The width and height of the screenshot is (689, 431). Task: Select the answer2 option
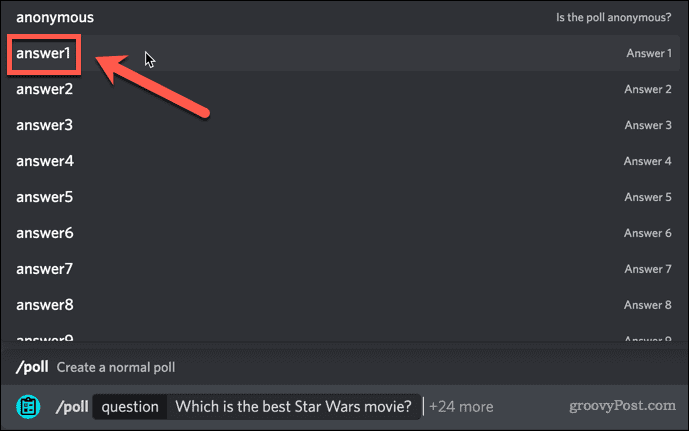coord(44,89)
